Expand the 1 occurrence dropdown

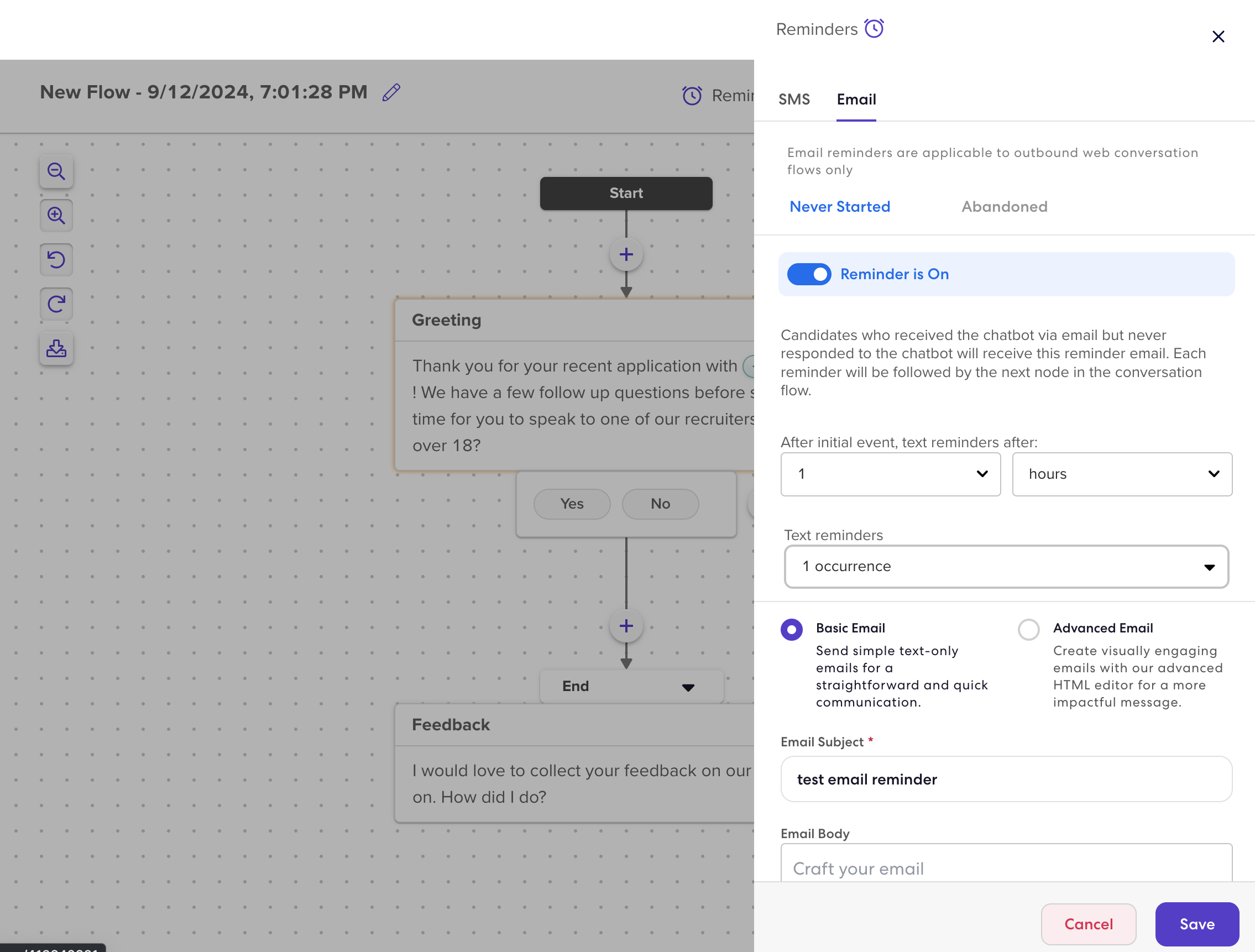click(x=1006, y=567)
